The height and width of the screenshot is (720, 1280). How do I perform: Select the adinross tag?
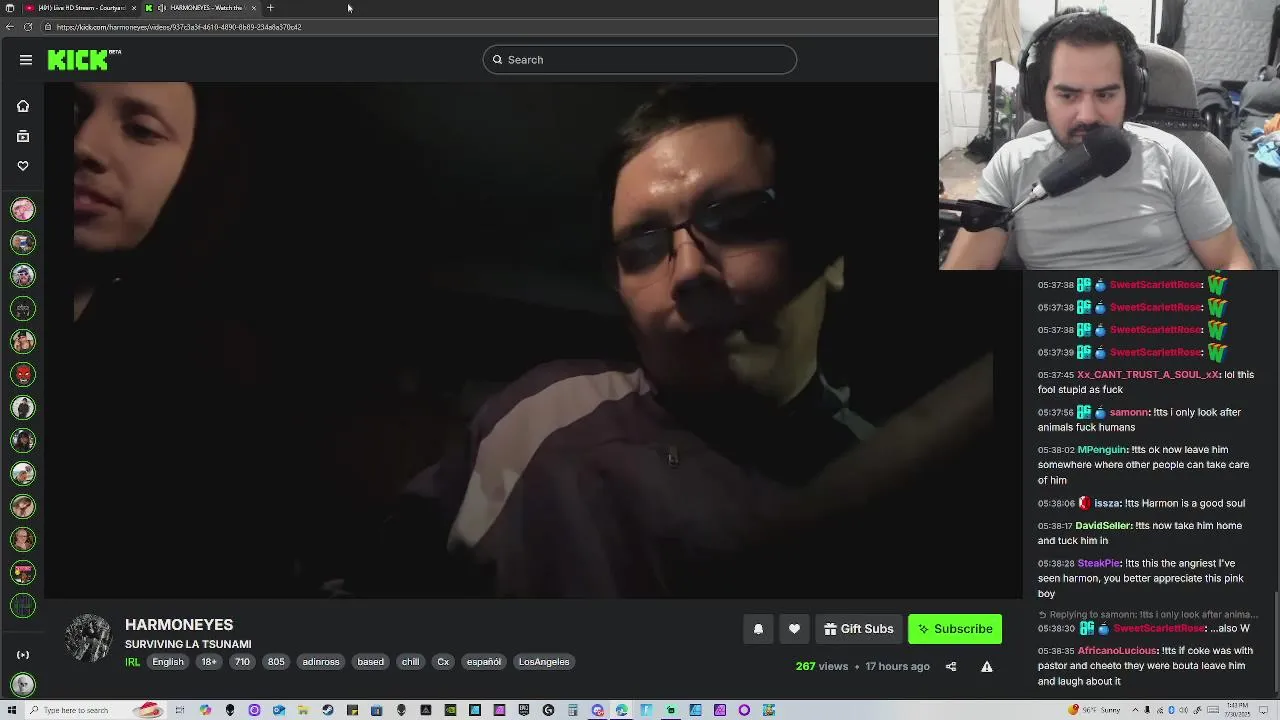point(321,662)
